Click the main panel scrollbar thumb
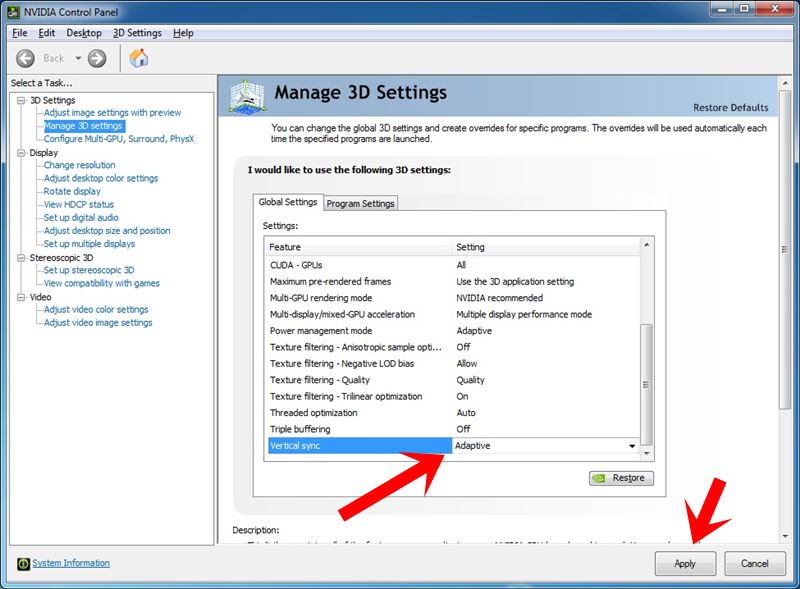Image resolution: width=800 pixels, height=589 pixels. pos(785,249)
